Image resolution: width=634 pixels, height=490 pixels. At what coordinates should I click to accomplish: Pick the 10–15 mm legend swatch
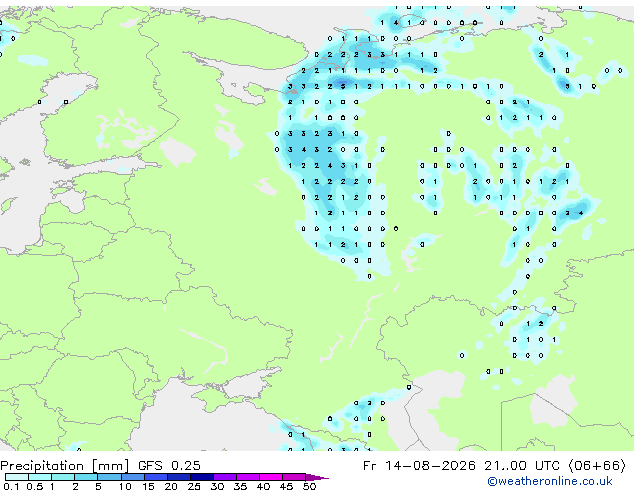[132, 477]
